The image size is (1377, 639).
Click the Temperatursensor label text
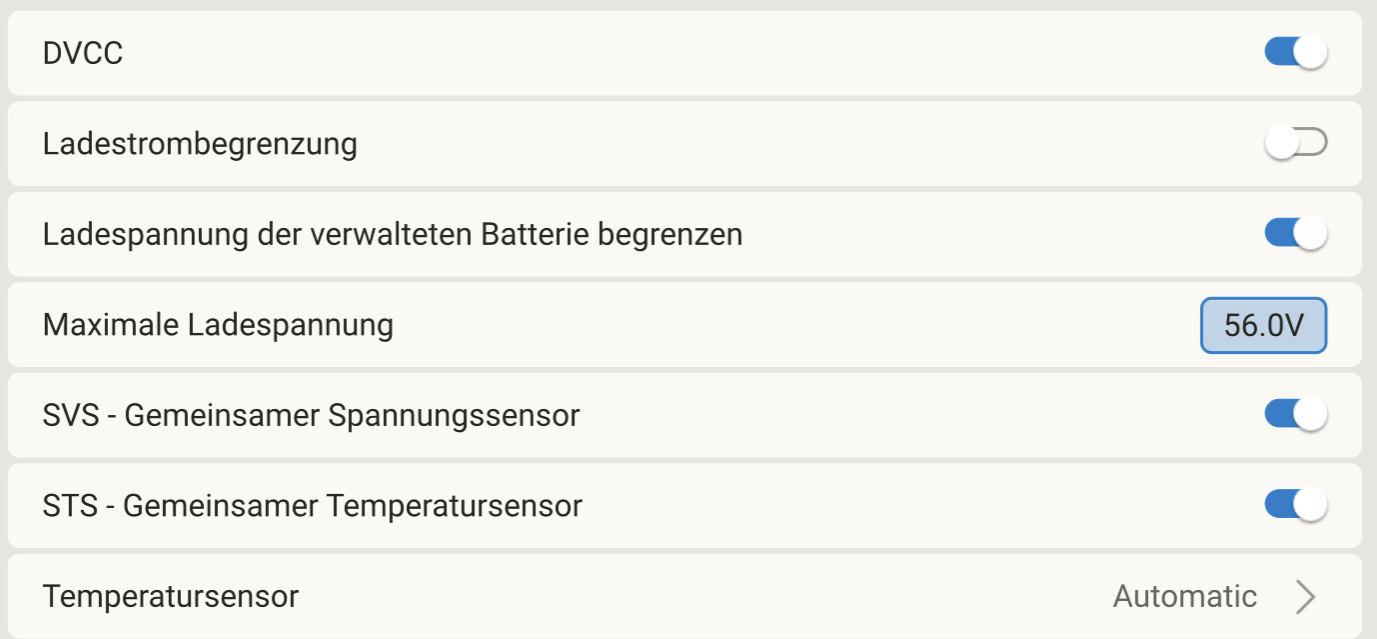pos(171,597)
